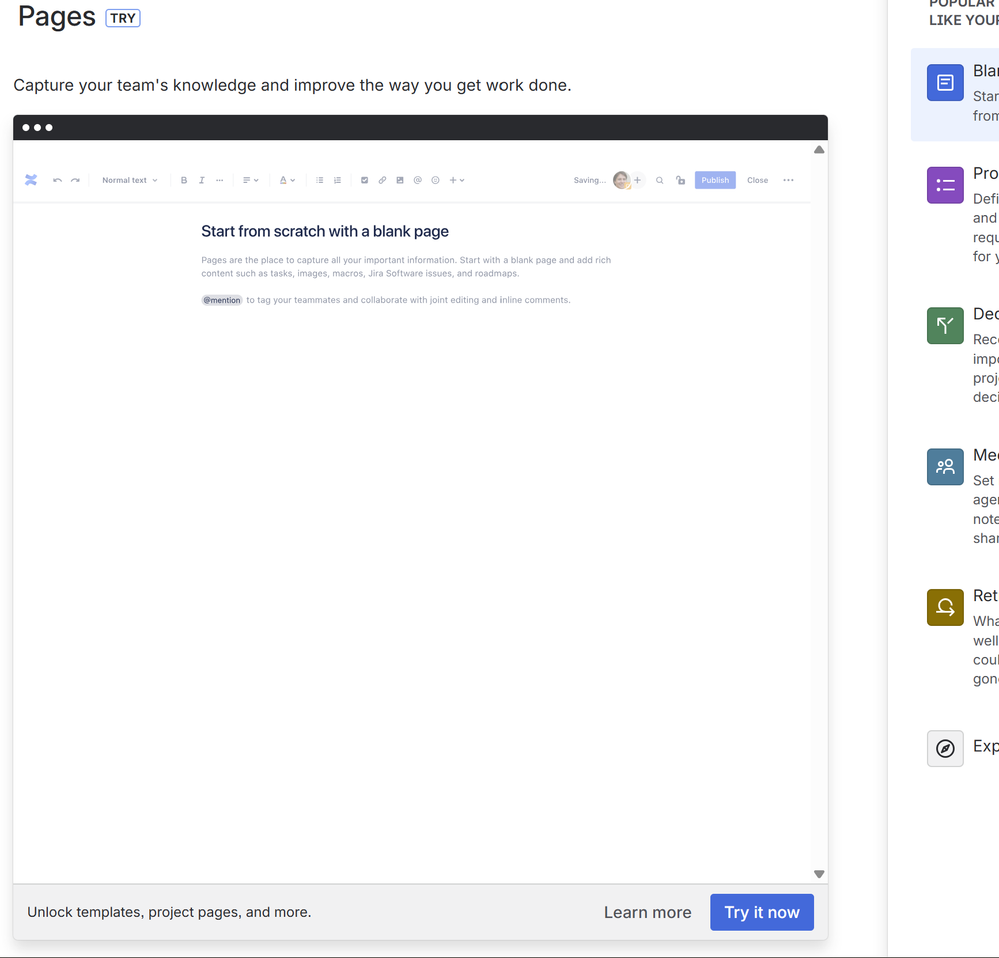Insert an action item checkbox
This screenshot has height=958, width=999.
tap(364, 180)
